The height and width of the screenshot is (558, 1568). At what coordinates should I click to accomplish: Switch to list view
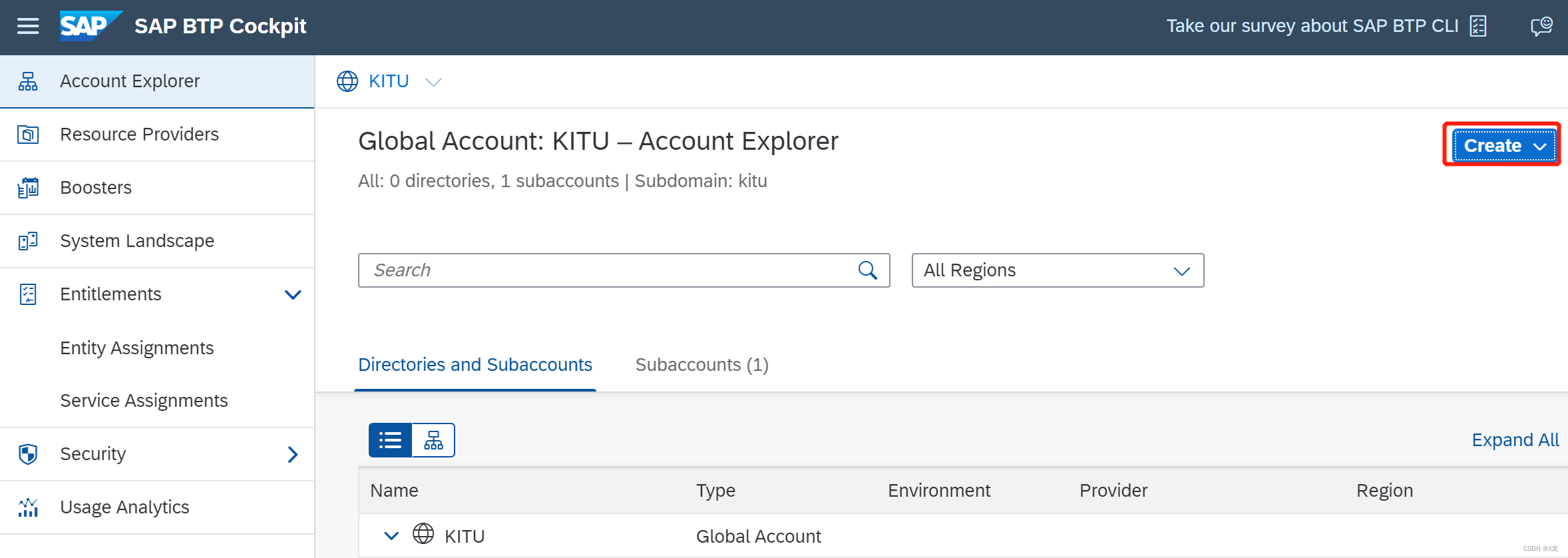coord(391,440)
